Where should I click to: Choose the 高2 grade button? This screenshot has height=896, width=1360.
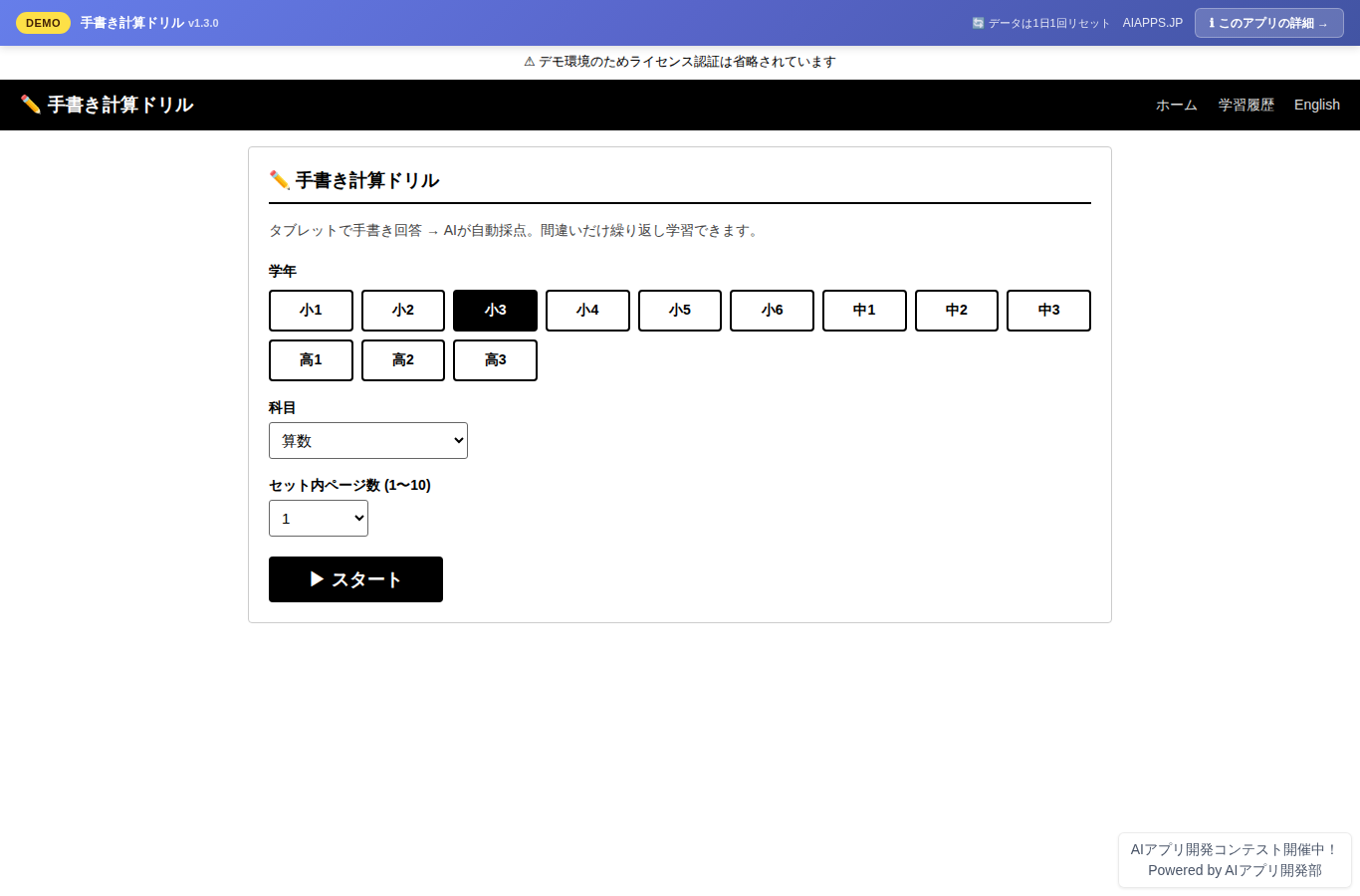[x=403, y=360]
